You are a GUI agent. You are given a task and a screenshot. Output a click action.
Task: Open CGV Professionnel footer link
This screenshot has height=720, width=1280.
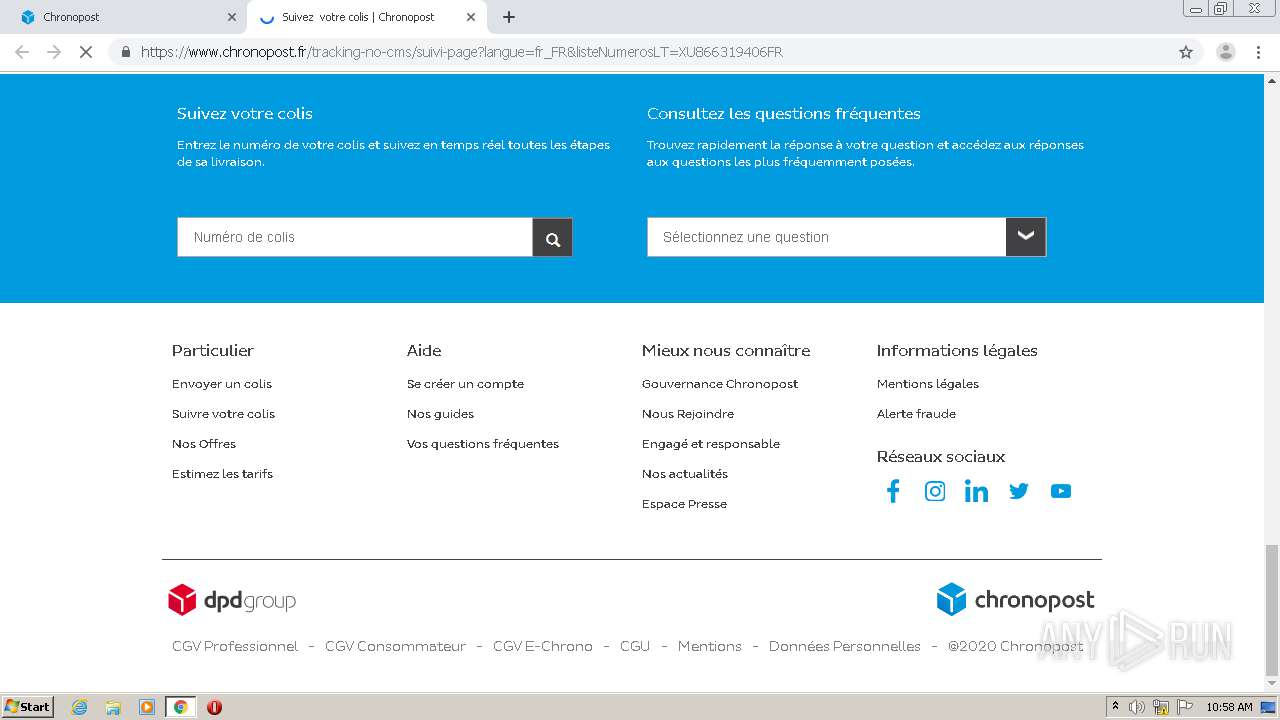coord(235,647)
